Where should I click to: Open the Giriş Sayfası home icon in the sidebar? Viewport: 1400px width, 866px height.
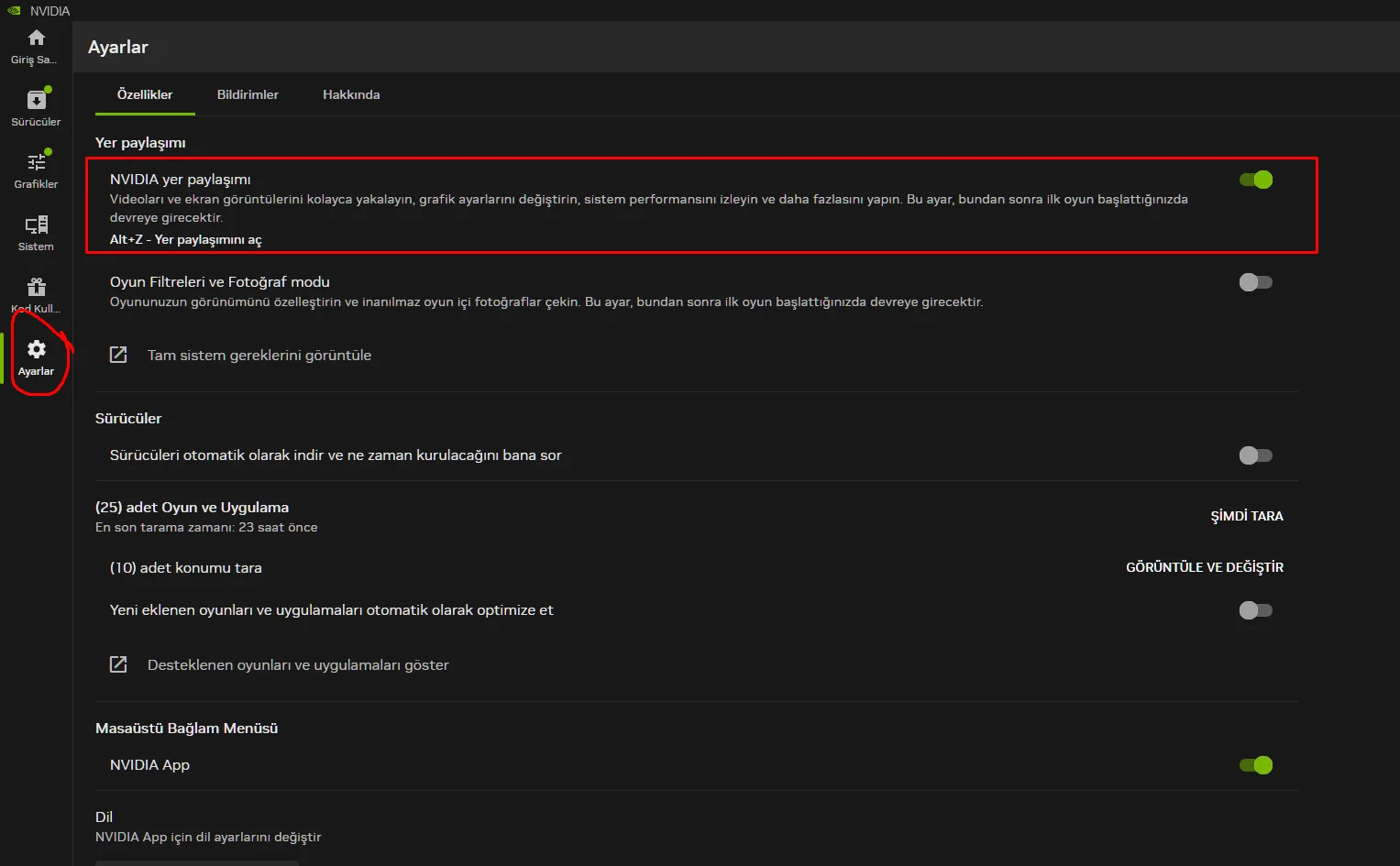point(37,38)
